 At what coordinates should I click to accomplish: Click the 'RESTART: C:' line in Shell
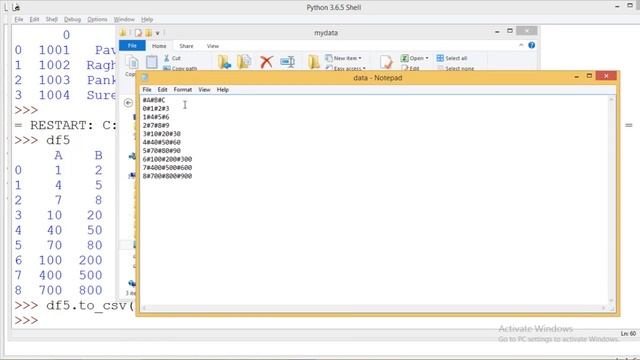tap(66, 125)
